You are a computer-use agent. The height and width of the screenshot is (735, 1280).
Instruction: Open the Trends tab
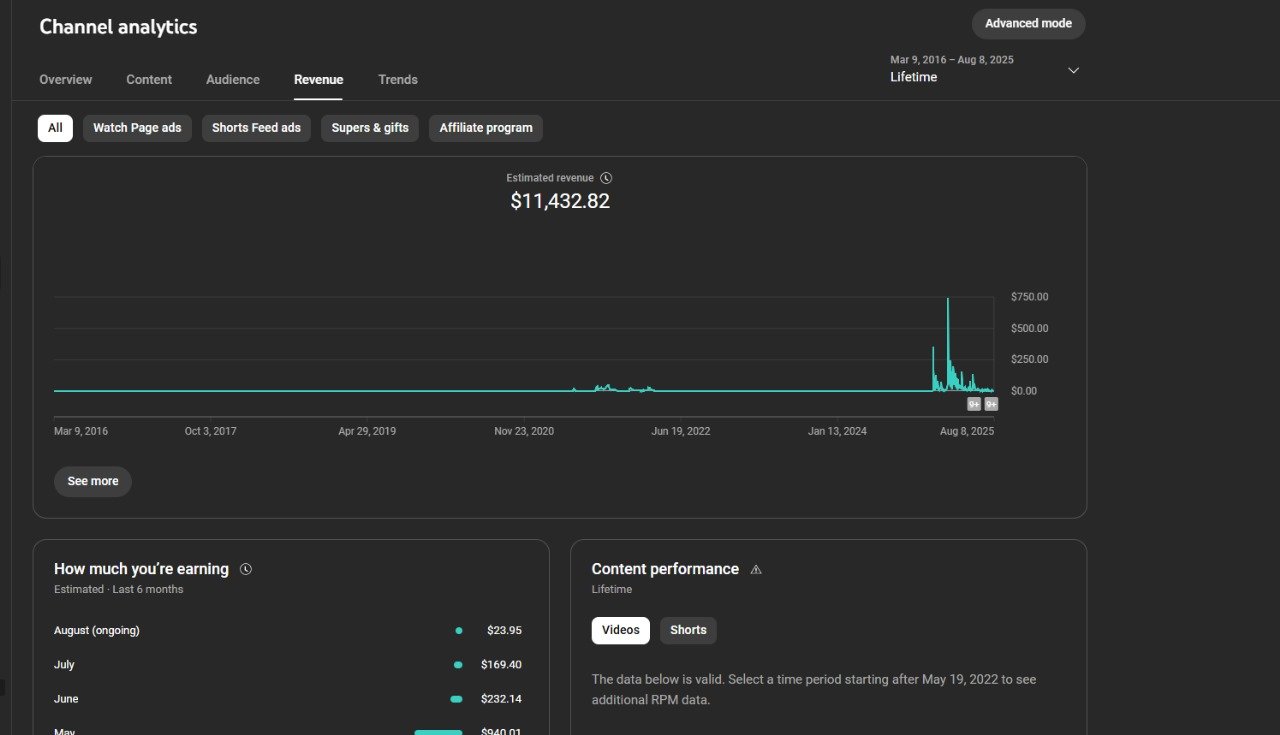(x=398, y=80)
